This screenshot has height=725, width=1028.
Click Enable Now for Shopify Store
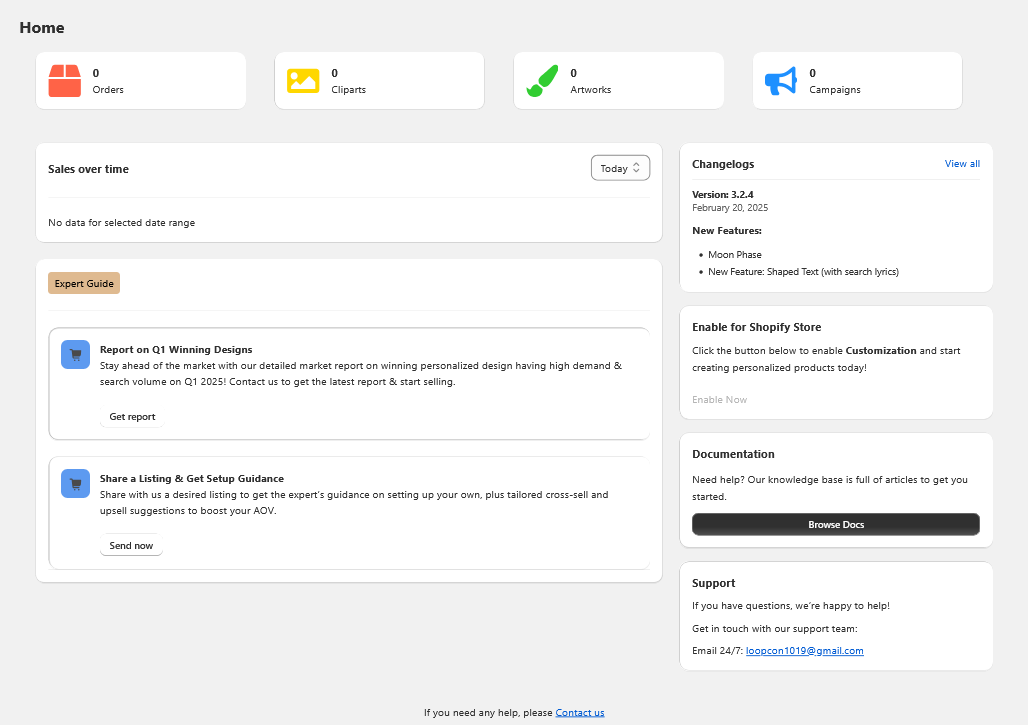(719, 399)
